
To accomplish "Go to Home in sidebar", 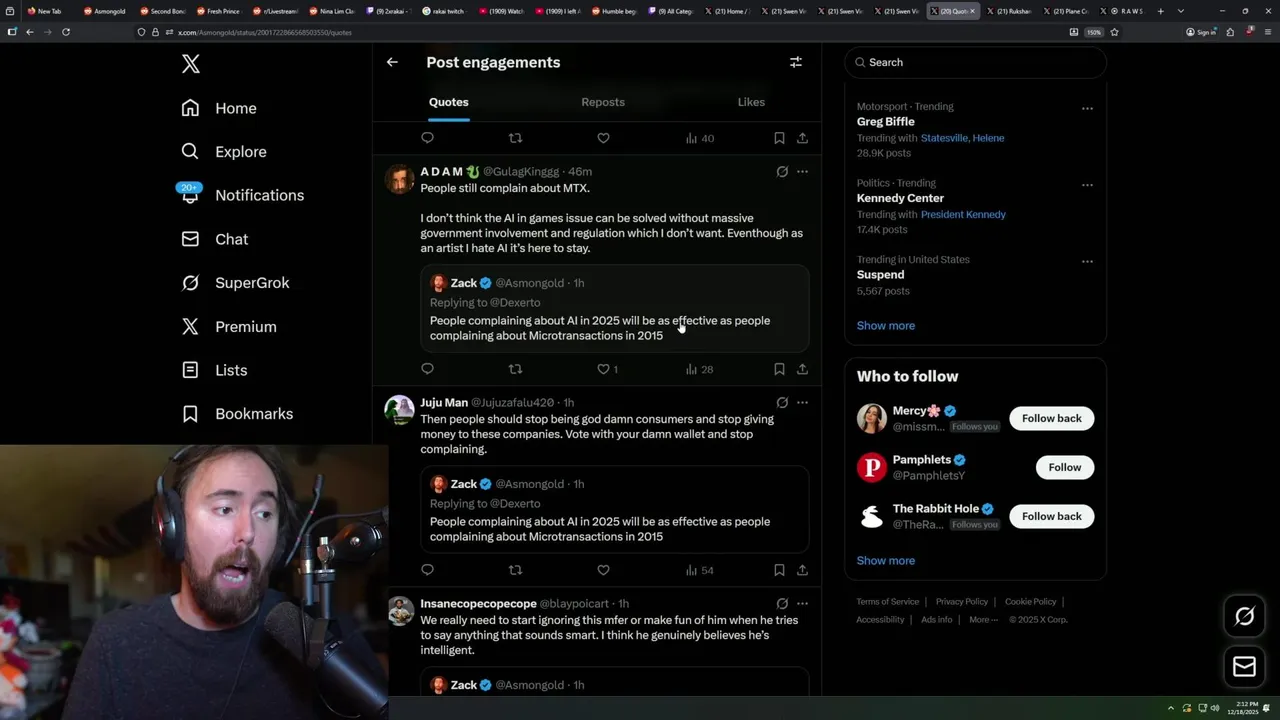I will click(219, 108).
